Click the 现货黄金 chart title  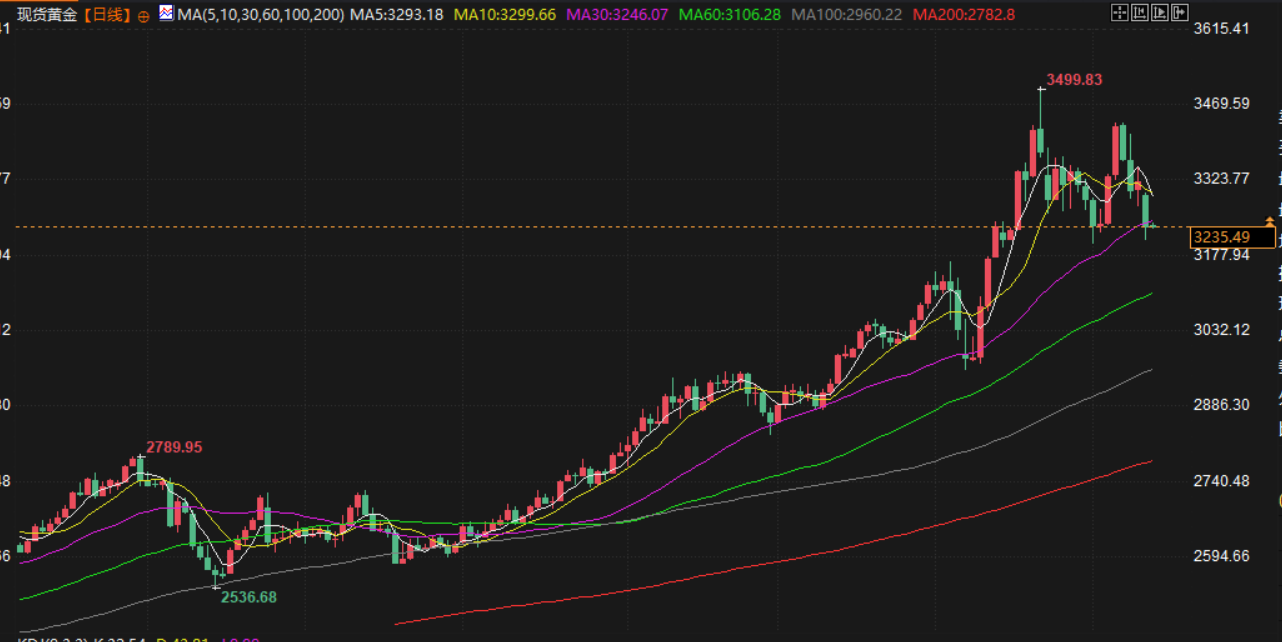pyautogui.click(x=47, y=15)
